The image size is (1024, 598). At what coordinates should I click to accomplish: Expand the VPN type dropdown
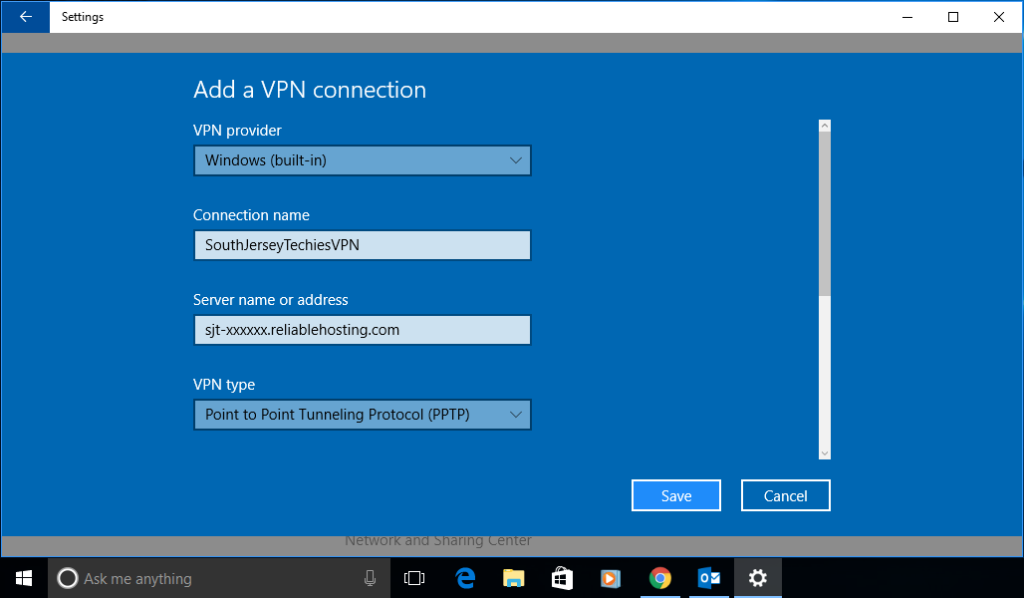362,415
